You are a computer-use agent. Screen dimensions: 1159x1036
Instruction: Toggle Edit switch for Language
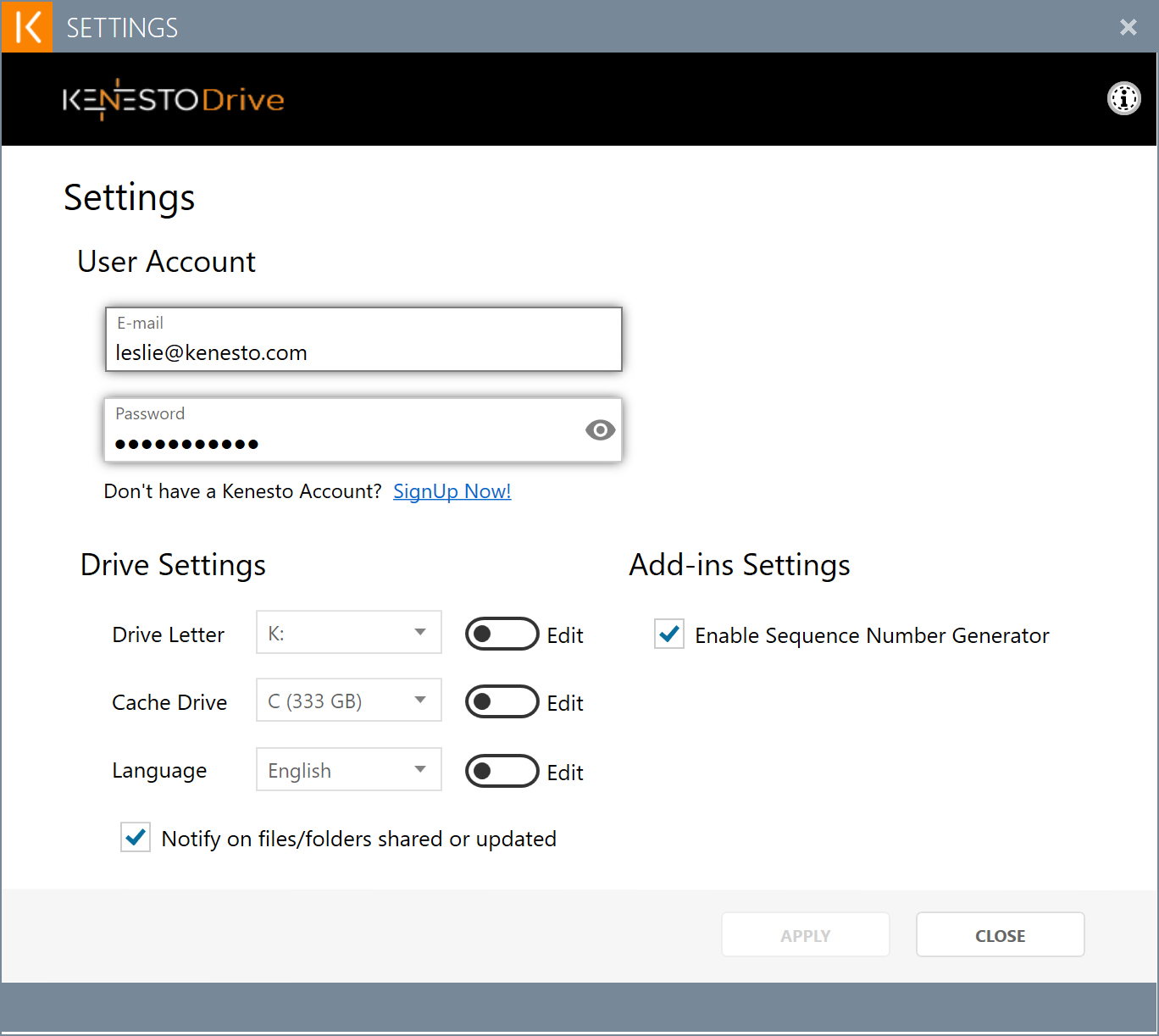[x=502, y=771]
